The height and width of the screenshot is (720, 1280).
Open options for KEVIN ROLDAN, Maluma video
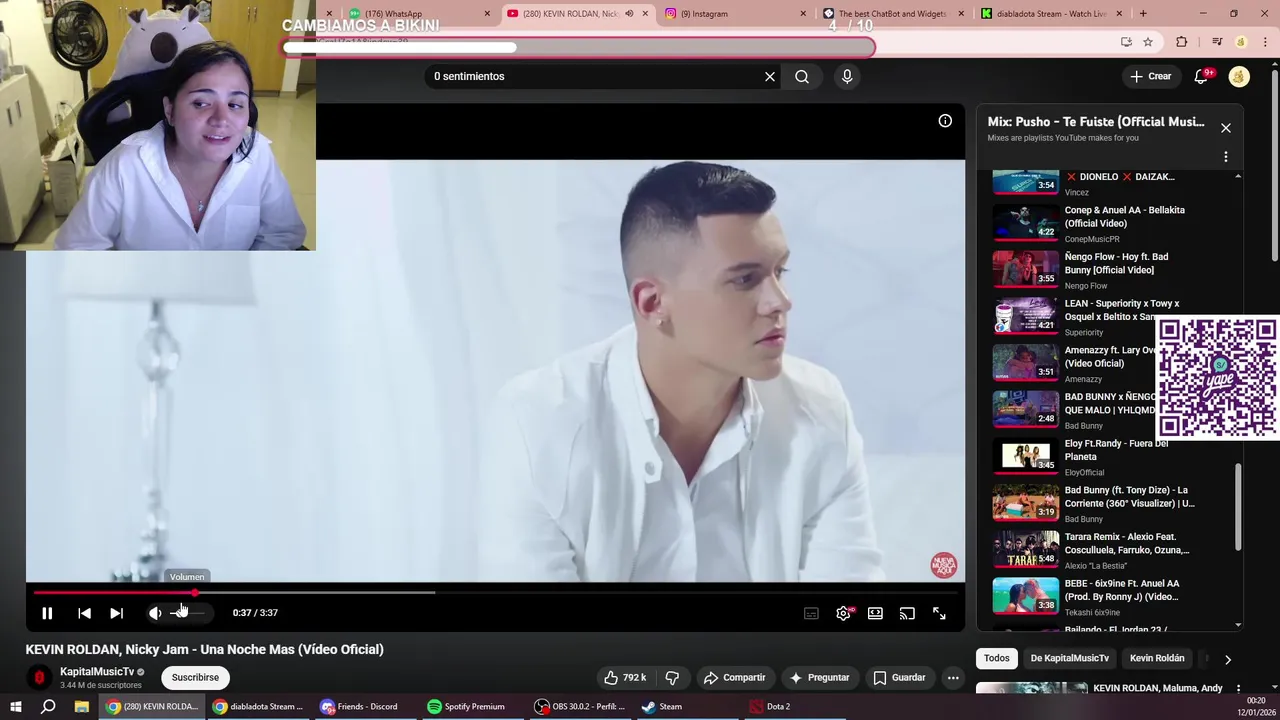tap(1238, 689)
